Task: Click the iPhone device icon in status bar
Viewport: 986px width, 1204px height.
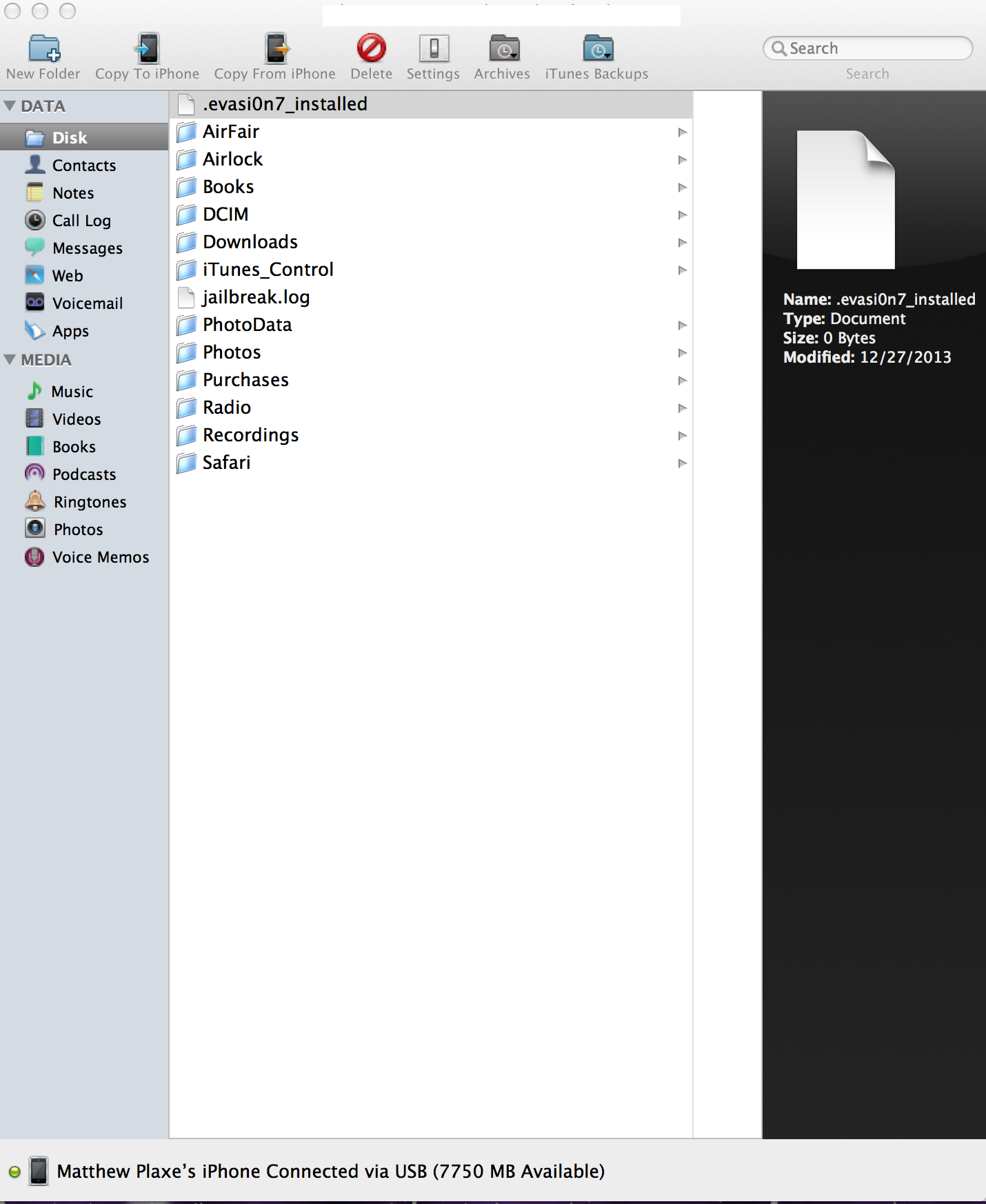Action: pyautogui.click(x=39, y=1171)
